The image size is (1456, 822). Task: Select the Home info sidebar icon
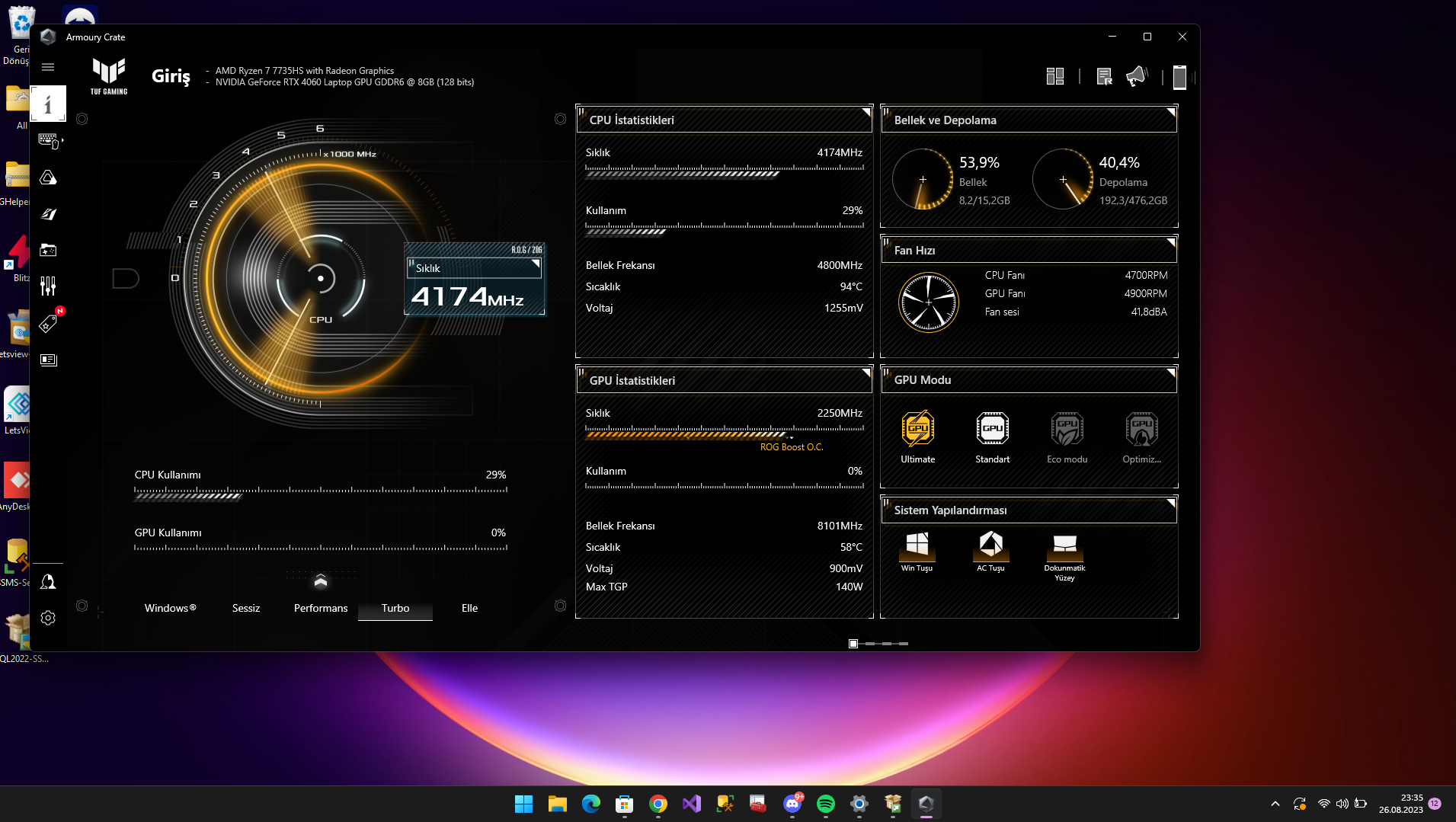pyautogui.click(x=48, y=104)
